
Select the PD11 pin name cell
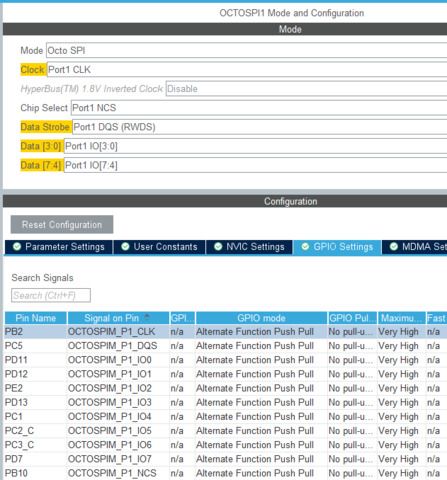tap(35, 360)
